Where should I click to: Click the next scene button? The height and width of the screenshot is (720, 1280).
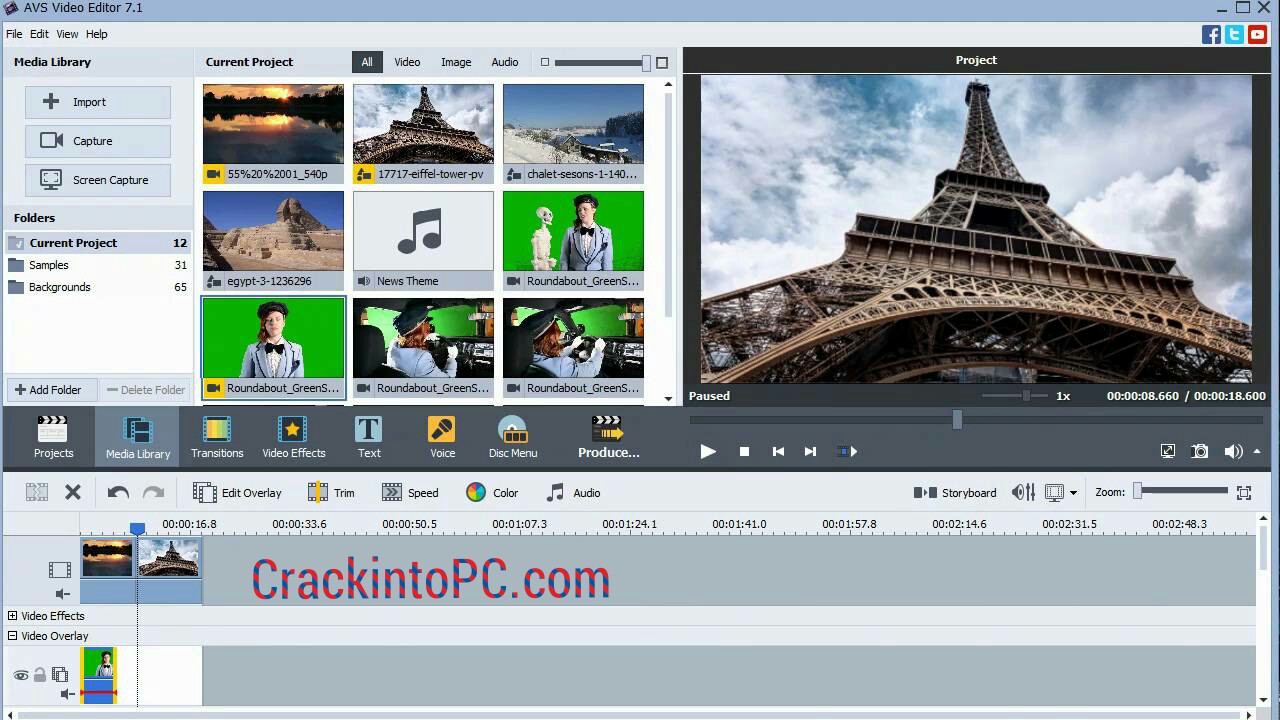tap(847, 451)
